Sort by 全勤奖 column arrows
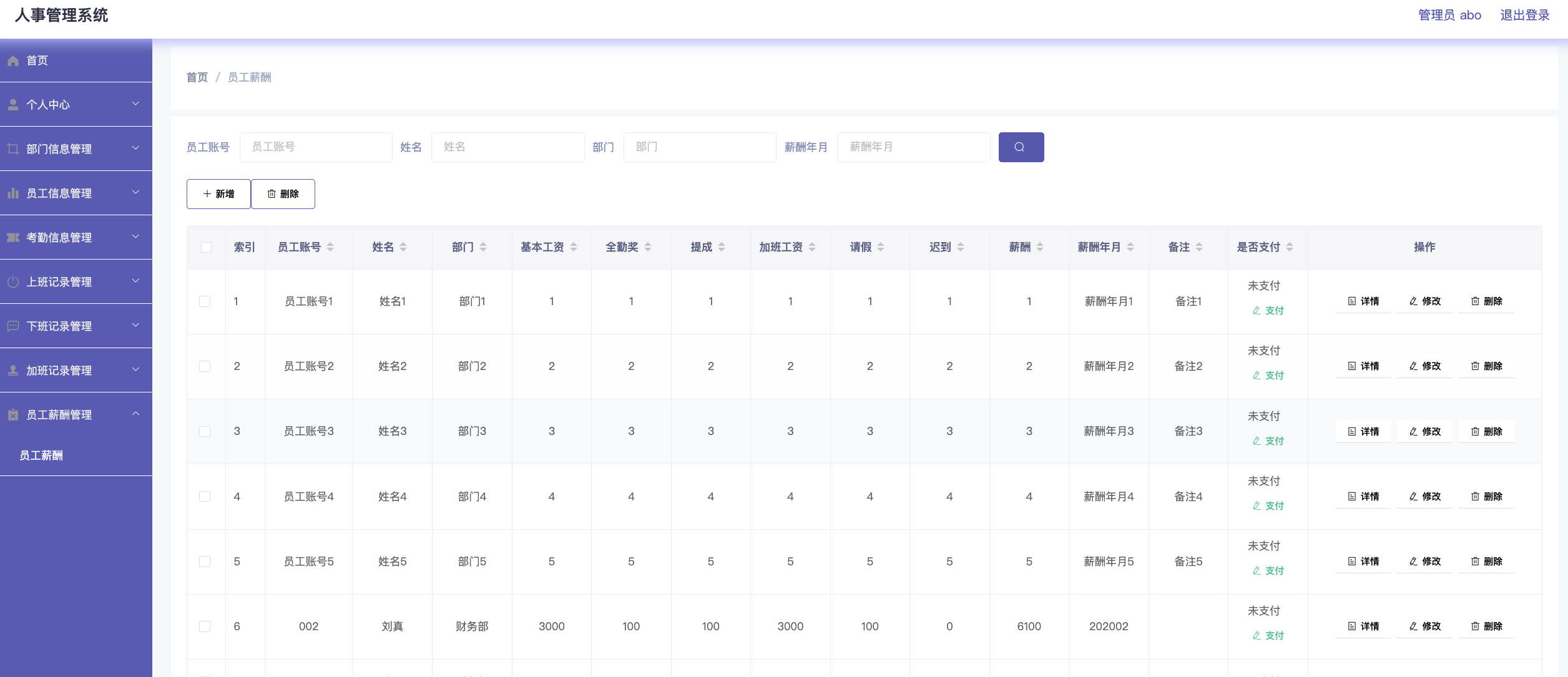The height and width of the screenshot is (677, 1568). tap(648, 247)
